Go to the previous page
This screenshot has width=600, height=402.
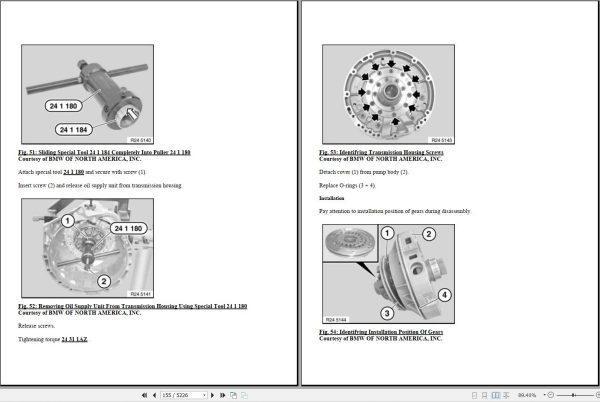pos(154,395)
